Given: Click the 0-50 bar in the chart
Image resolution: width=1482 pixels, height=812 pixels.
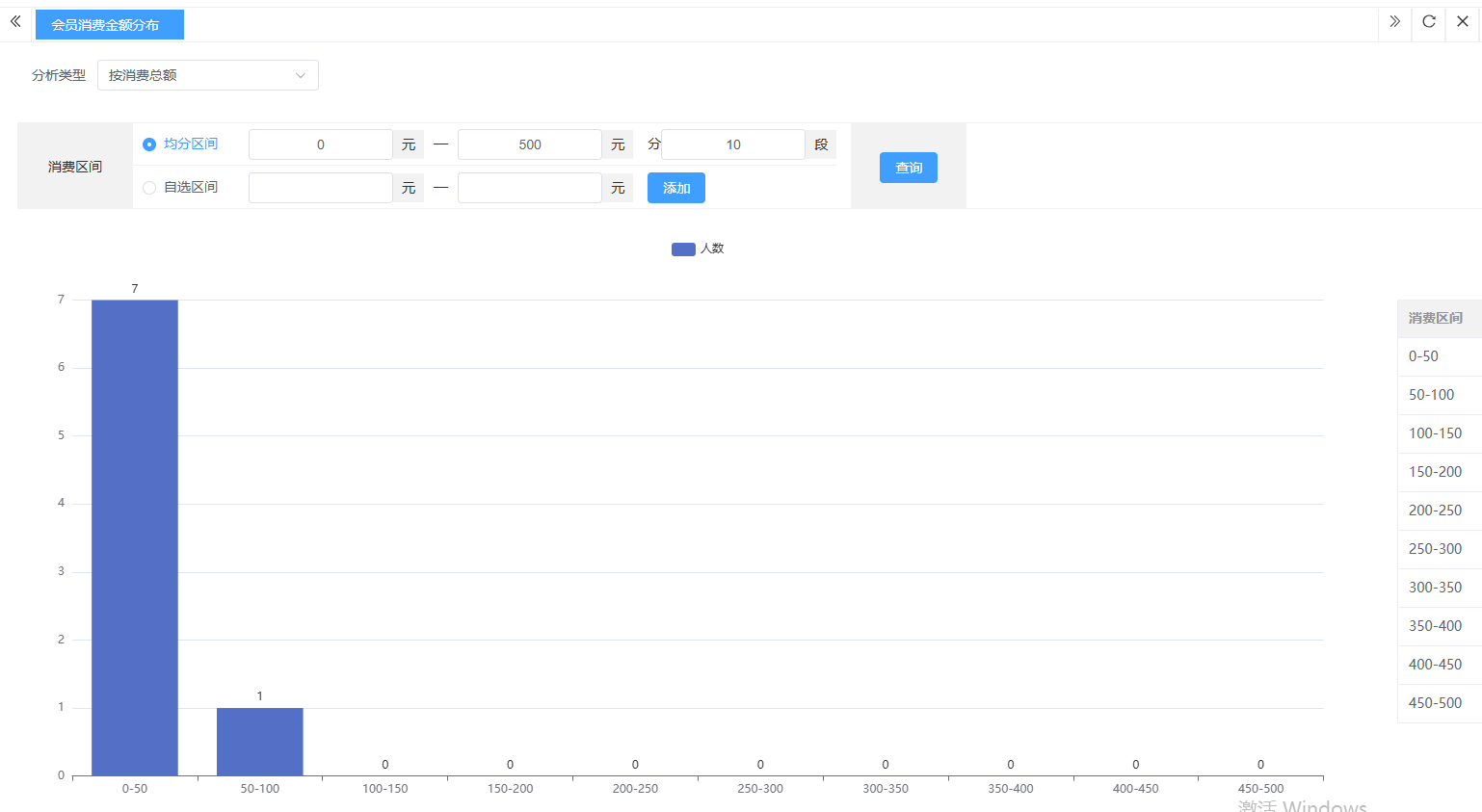Looking at the screenshot, I should coord(135,537).
